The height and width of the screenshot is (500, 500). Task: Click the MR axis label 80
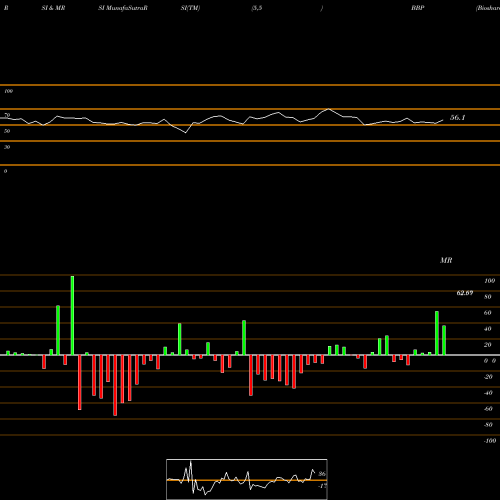point(488,297)
